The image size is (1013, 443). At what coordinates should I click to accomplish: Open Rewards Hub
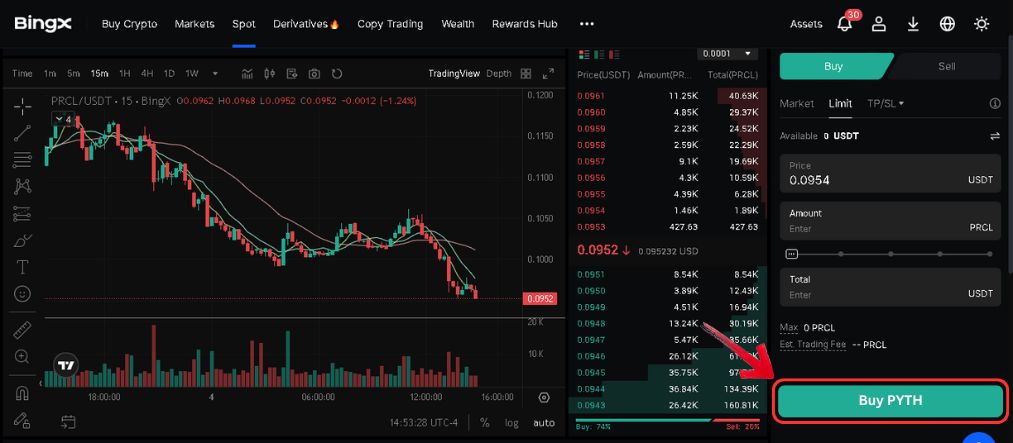click(525, 24)
